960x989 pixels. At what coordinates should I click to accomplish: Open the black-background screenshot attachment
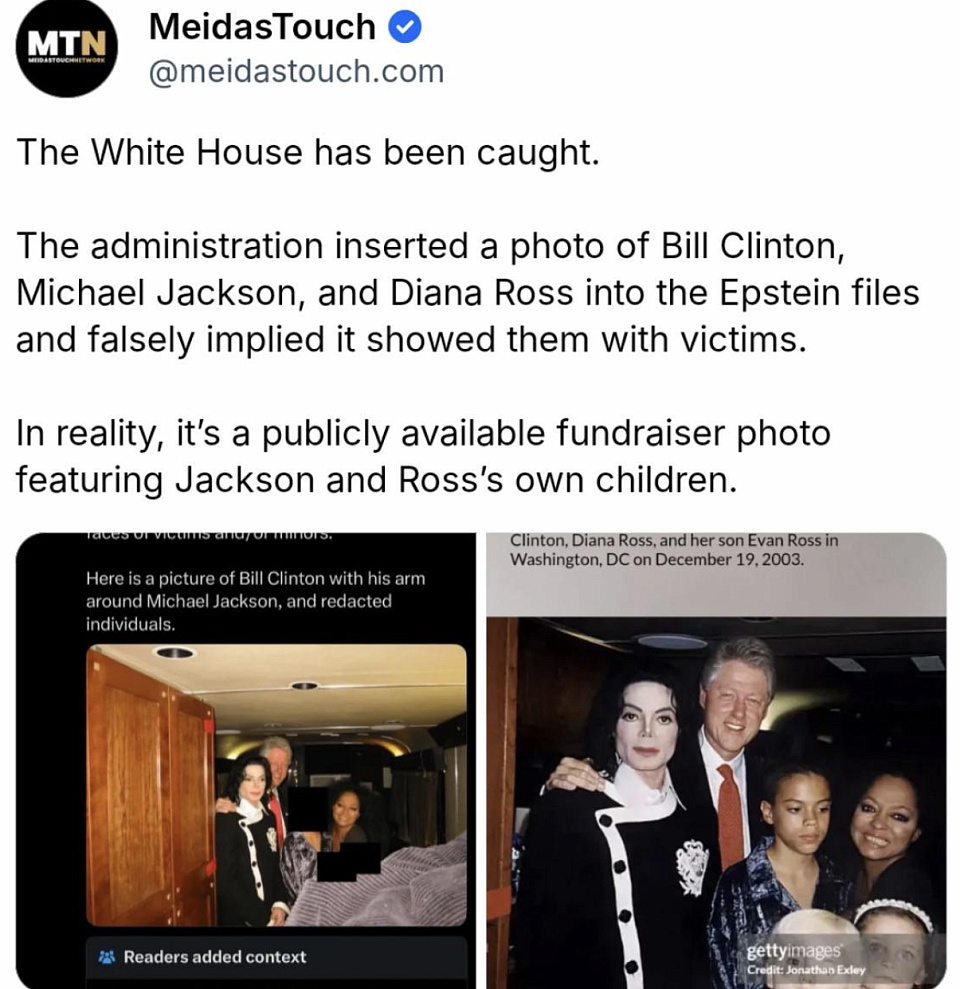[246, 761]
